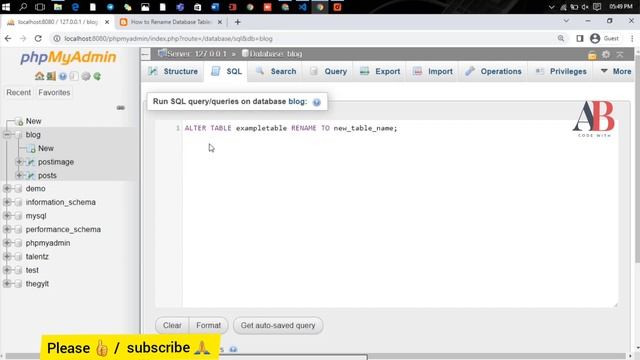640x360 pixels.
Task: Click the browser zoom magnifier icon
Action: (x=561, y=38)
